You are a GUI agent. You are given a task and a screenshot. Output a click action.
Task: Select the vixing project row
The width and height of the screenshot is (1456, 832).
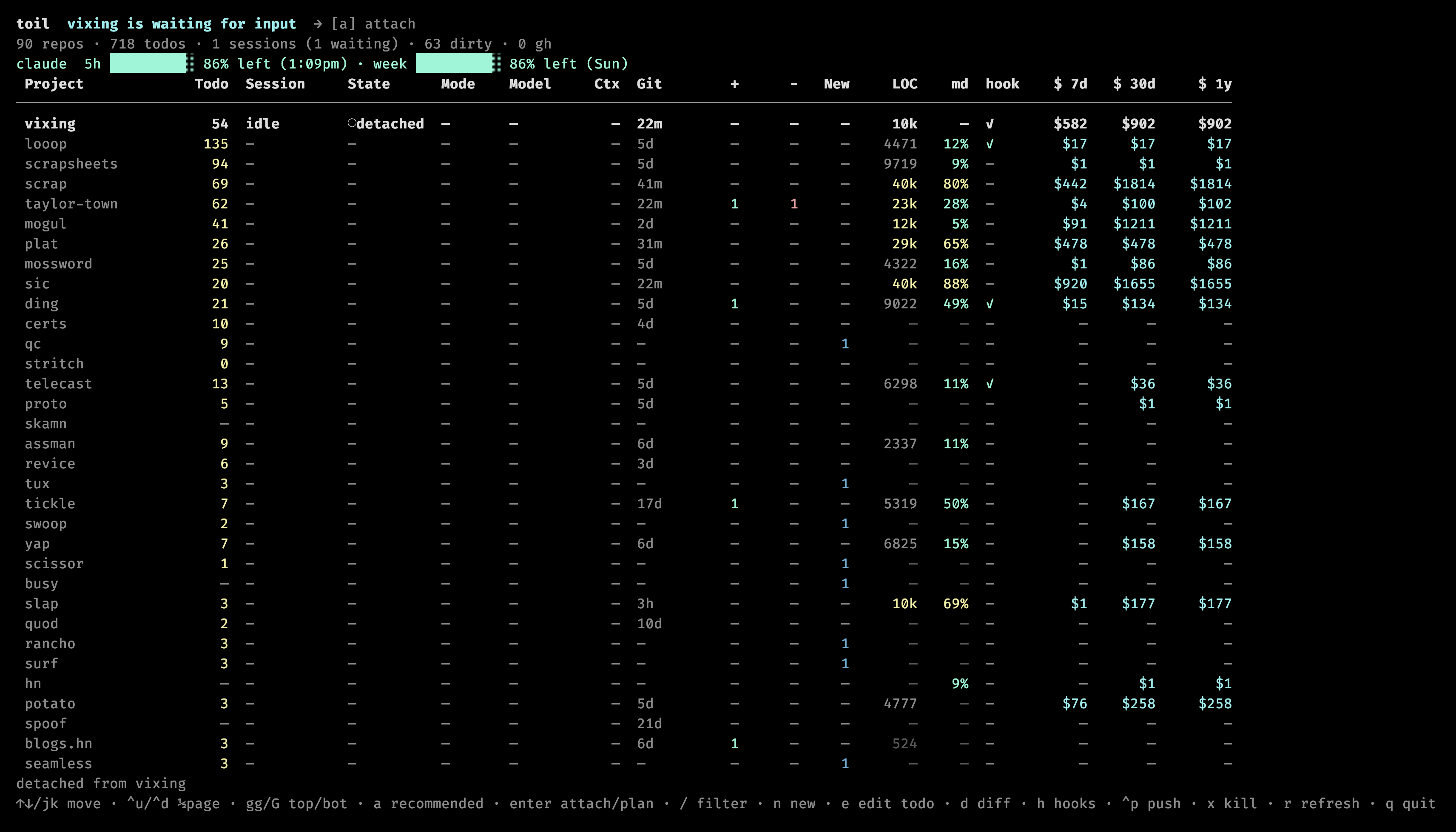click(624, 124)
